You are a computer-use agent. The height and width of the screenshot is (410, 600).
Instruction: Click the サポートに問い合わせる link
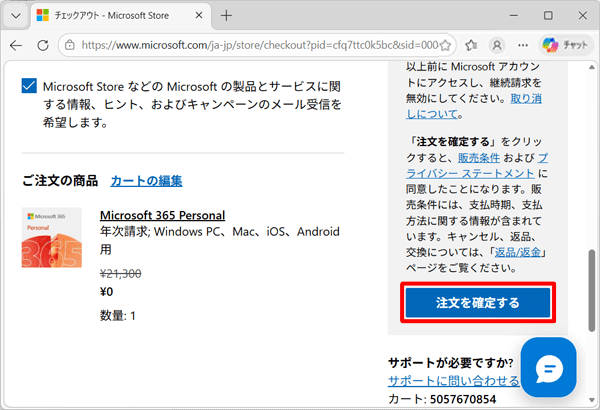(453, 381)
